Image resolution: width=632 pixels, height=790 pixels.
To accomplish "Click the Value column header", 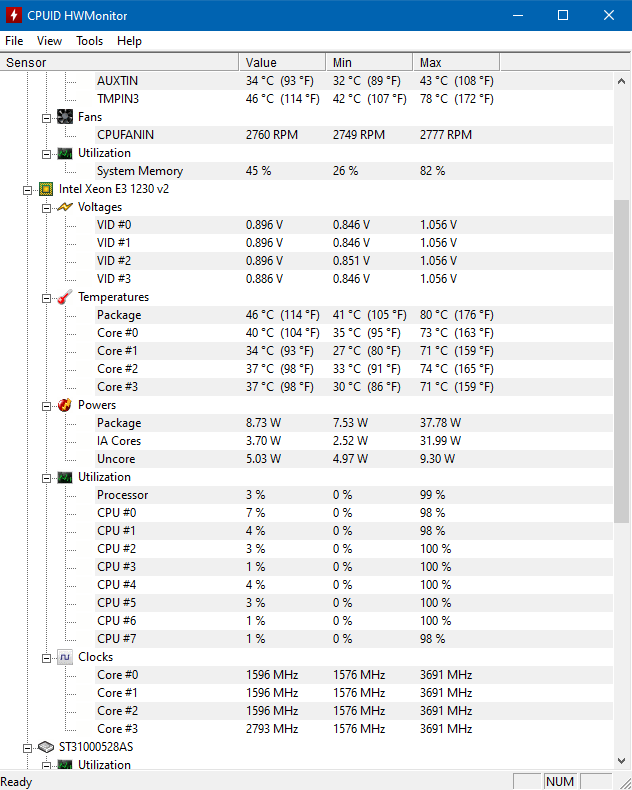I will 282,62.
